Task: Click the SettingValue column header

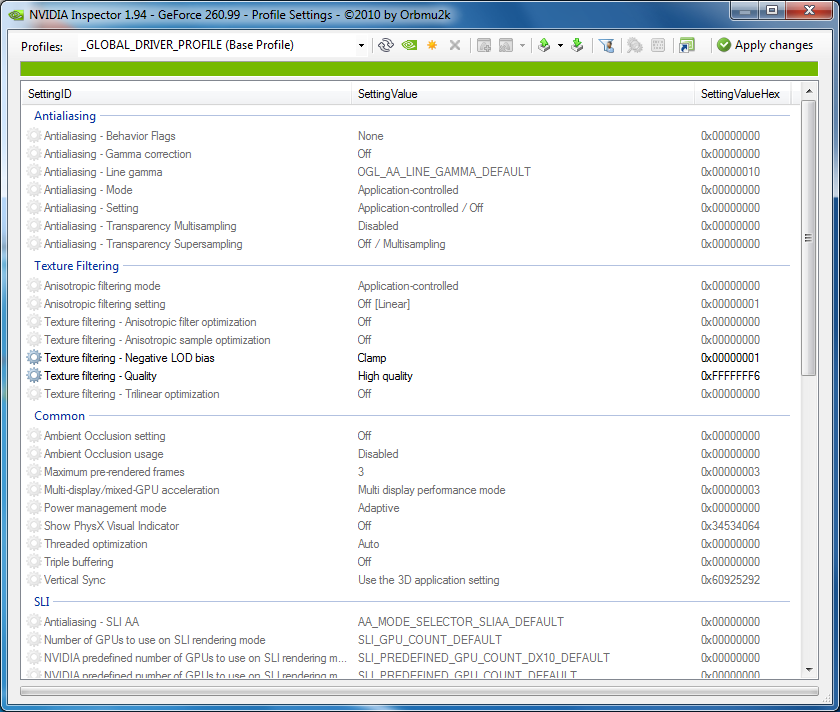Action: coord(387,94)
